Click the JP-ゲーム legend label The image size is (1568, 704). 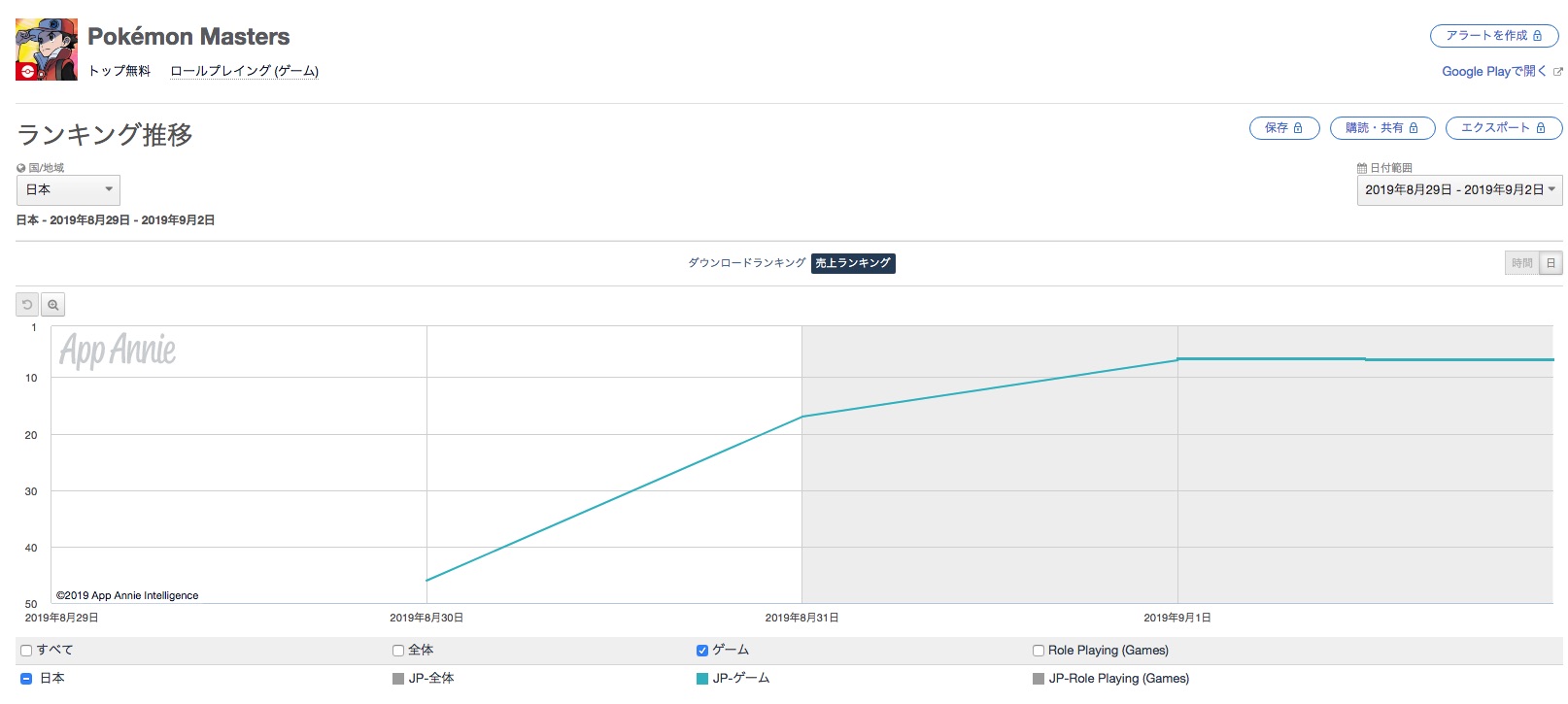[741, 679]
